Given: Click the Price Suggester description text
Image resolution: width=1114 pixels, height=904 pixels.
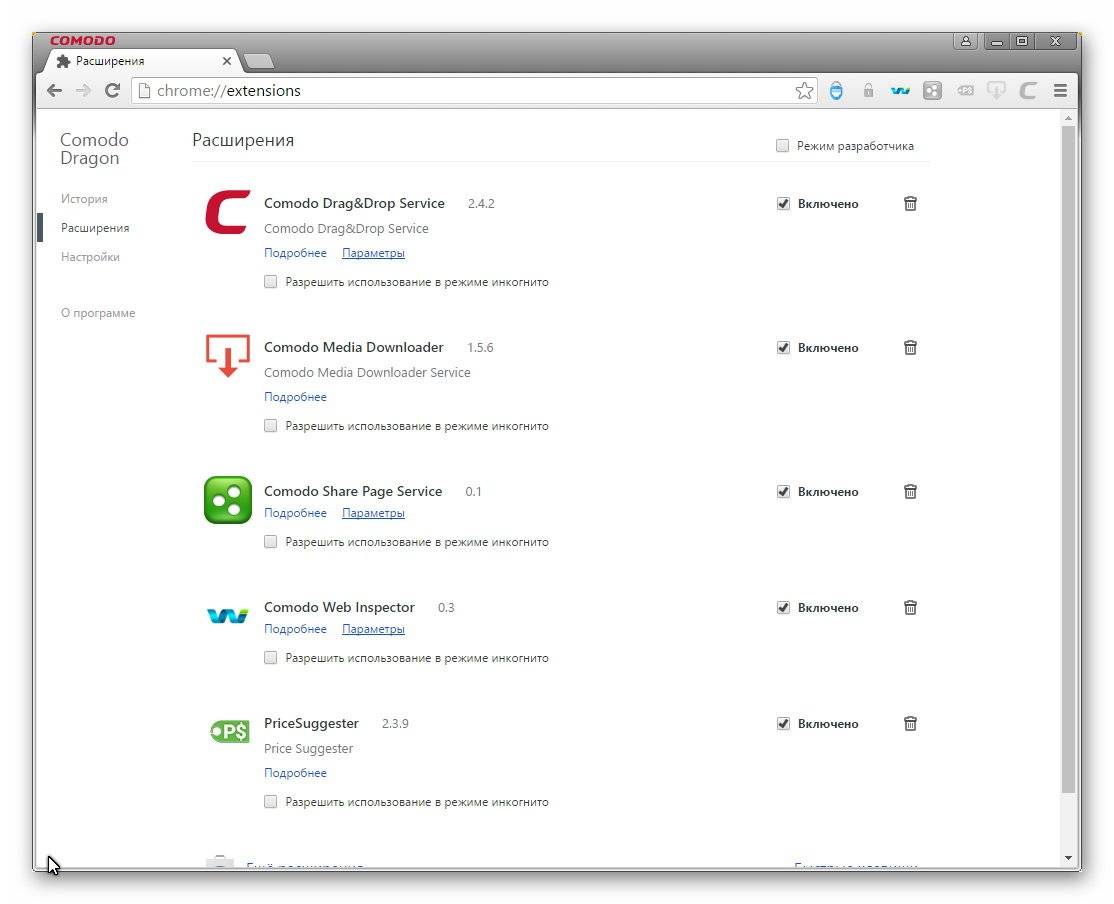Looking at the screenshot, I should click(308, 748).
